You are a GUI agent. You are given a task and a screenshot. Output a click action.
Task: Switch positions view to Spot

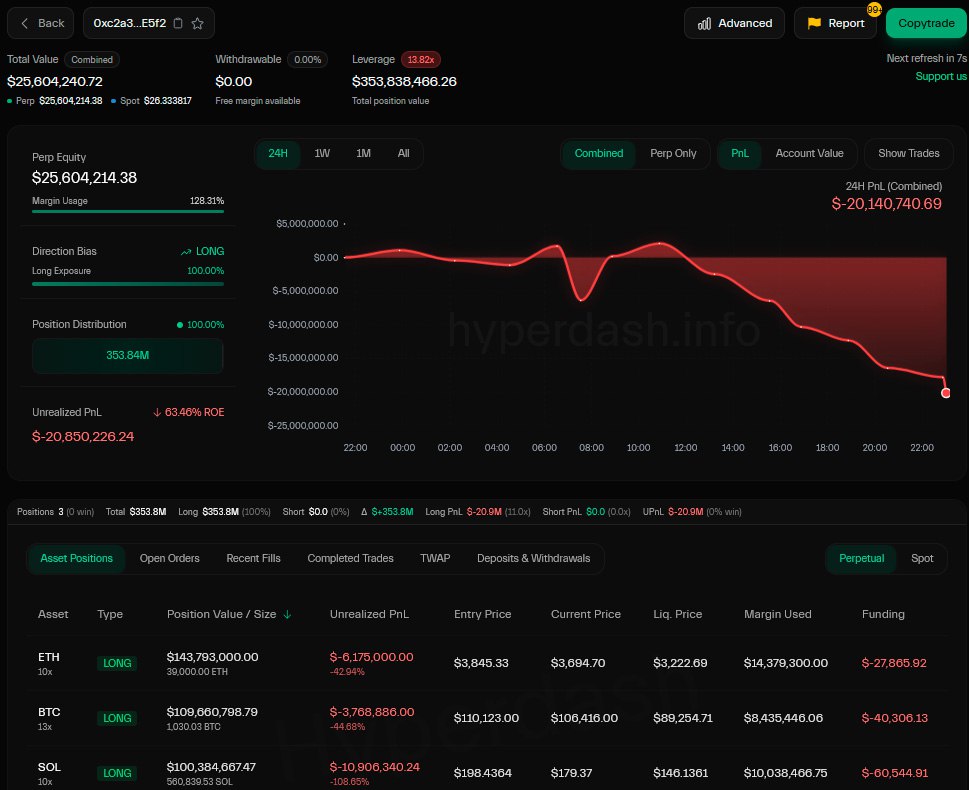922,558
